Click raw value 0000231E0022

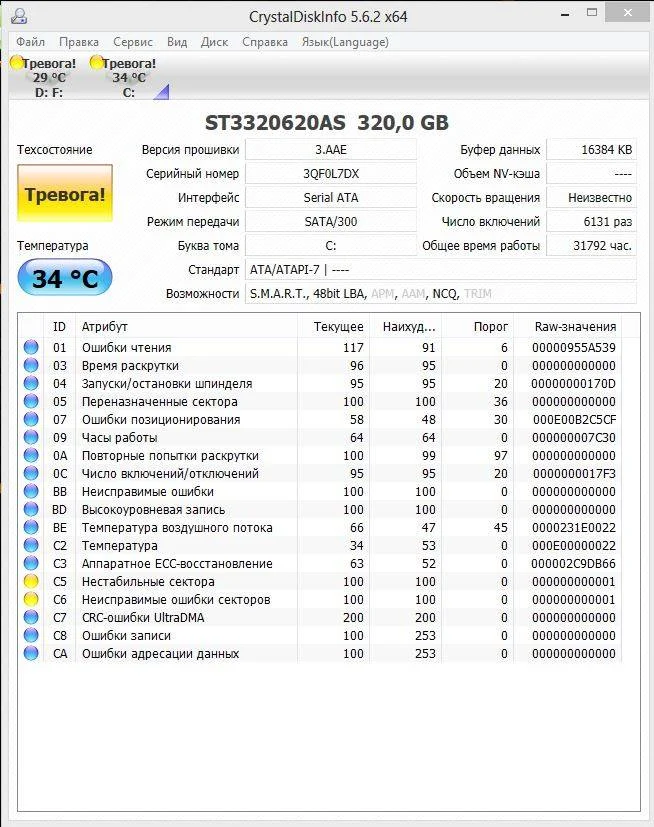point(573,527)
